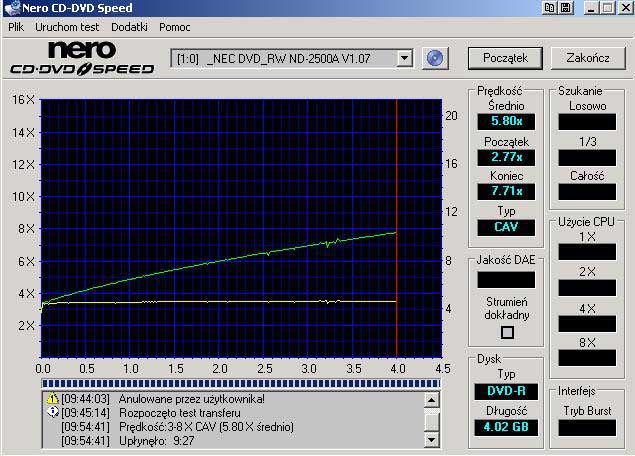This screenshot has height=456, width=635.
Task: Click the Losowo seek time field
Action: [587, 121]
